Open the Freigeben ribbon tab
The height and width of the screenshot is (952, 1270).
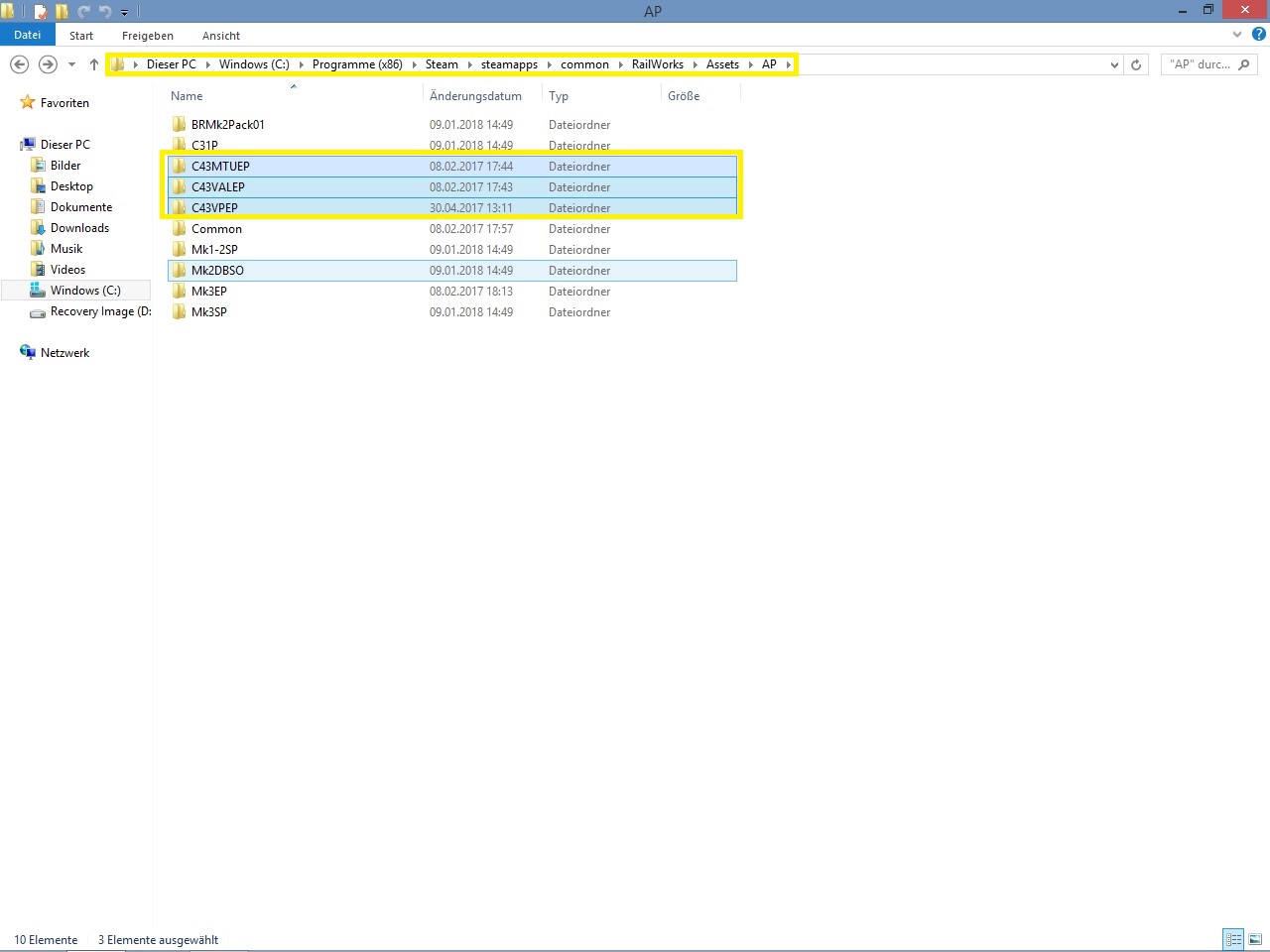click(148, 36)
